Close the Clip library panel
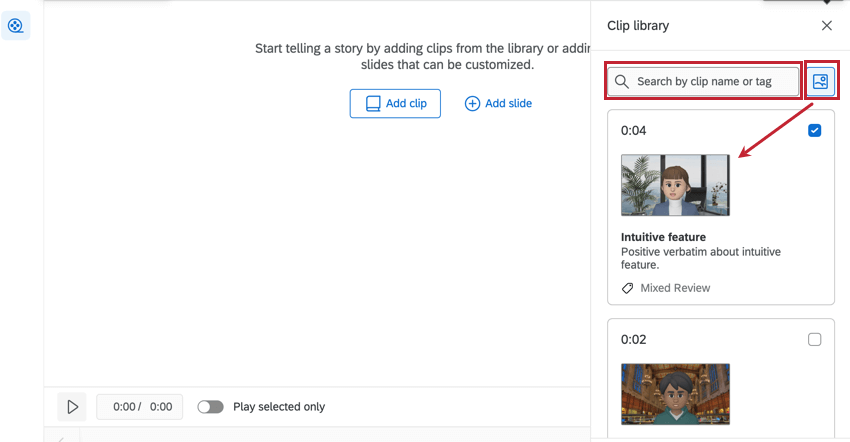850x442 pixels. [x=826, y=26]
